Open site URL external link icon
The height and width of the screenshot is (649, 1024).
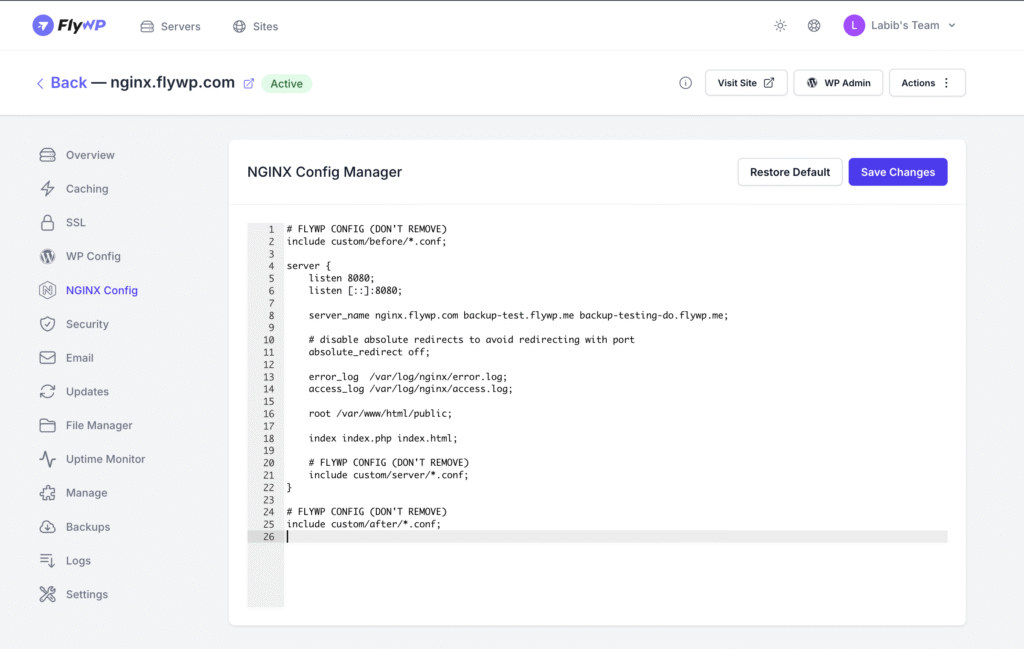pos(249,84)
